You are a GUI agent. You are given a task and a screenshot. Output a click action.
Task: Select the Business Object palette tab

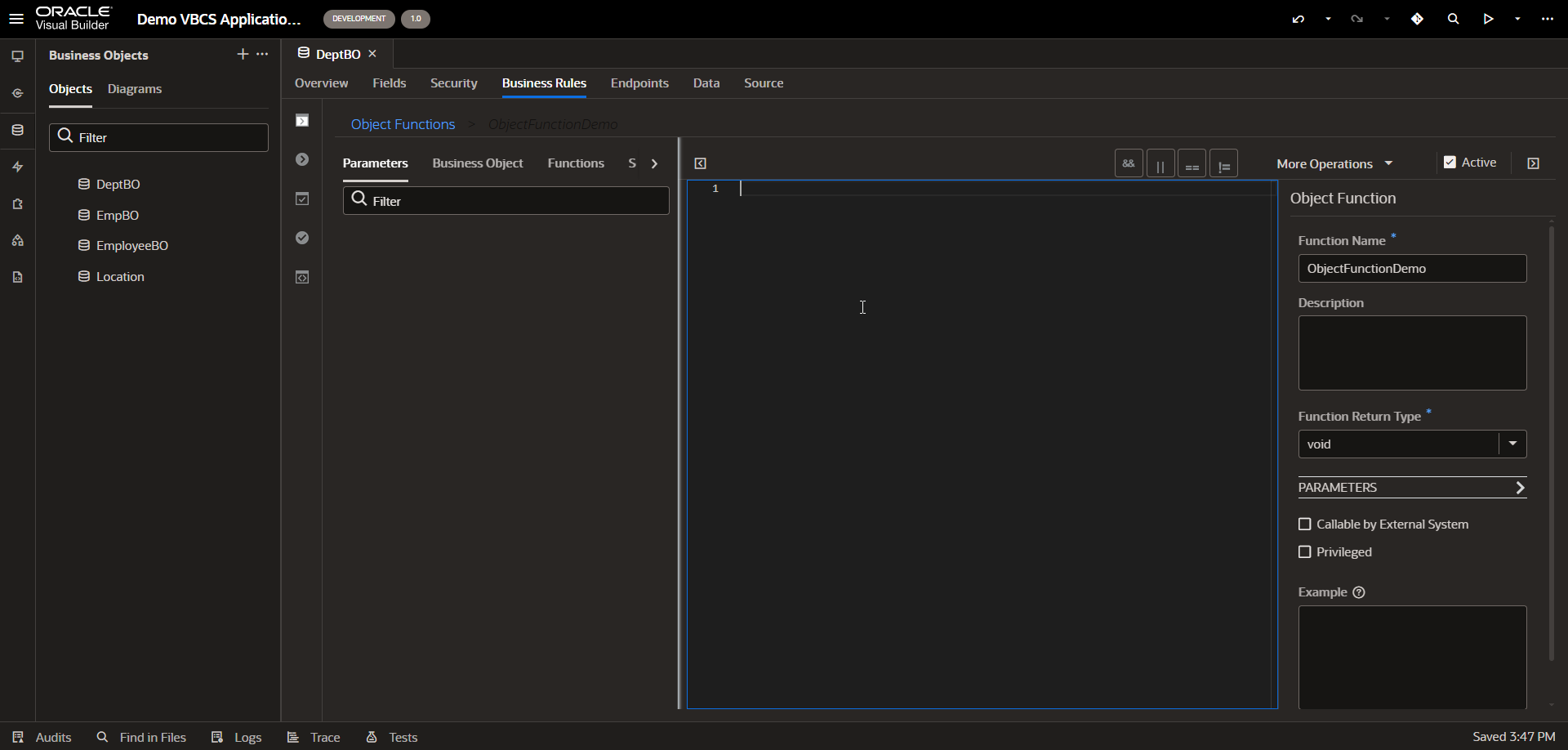point(478,163)
